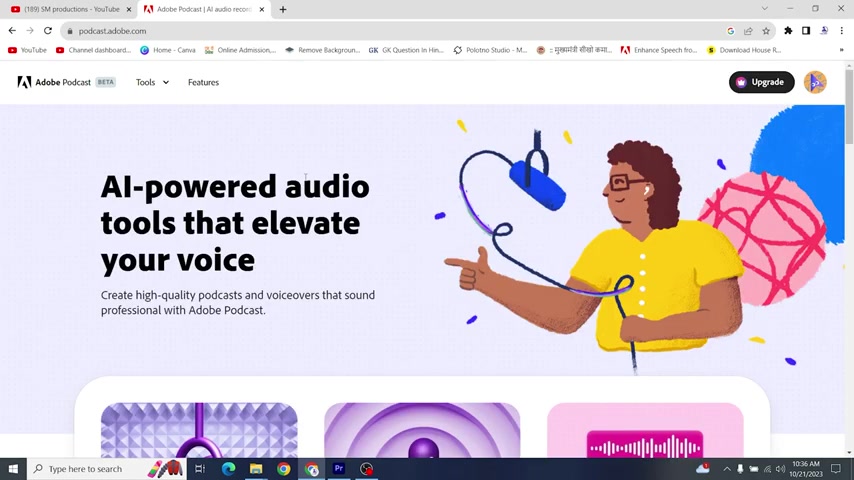
Task: Open Adobe Premiere Pro from taskbar
Action: [x=339, y=469]
